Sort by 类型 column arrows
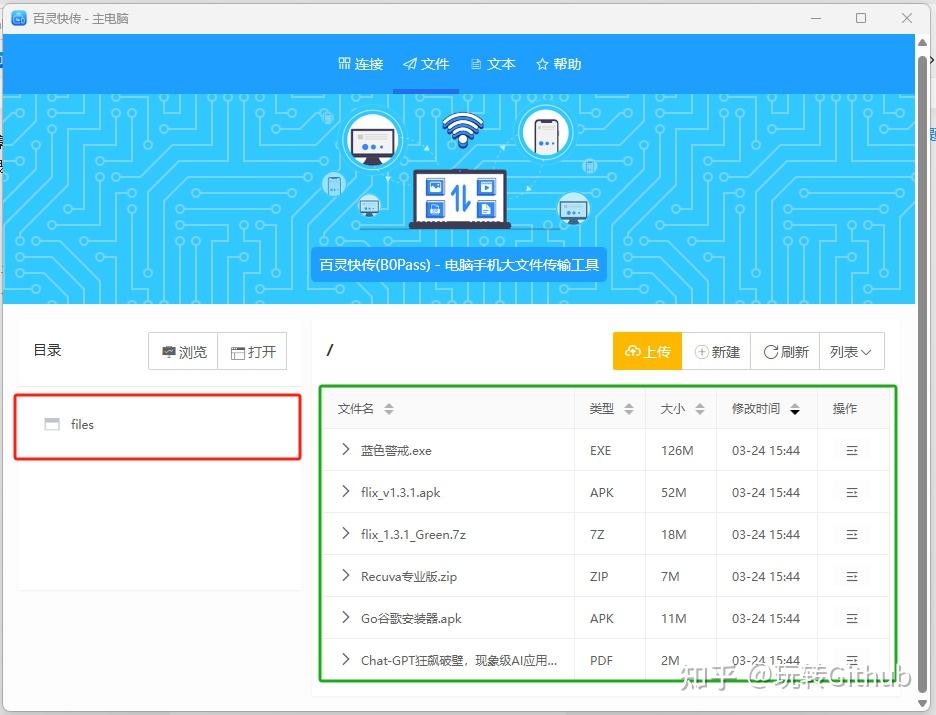Image resolution: width=936 pixels, height=715 pixels. [x=629, y=409]
